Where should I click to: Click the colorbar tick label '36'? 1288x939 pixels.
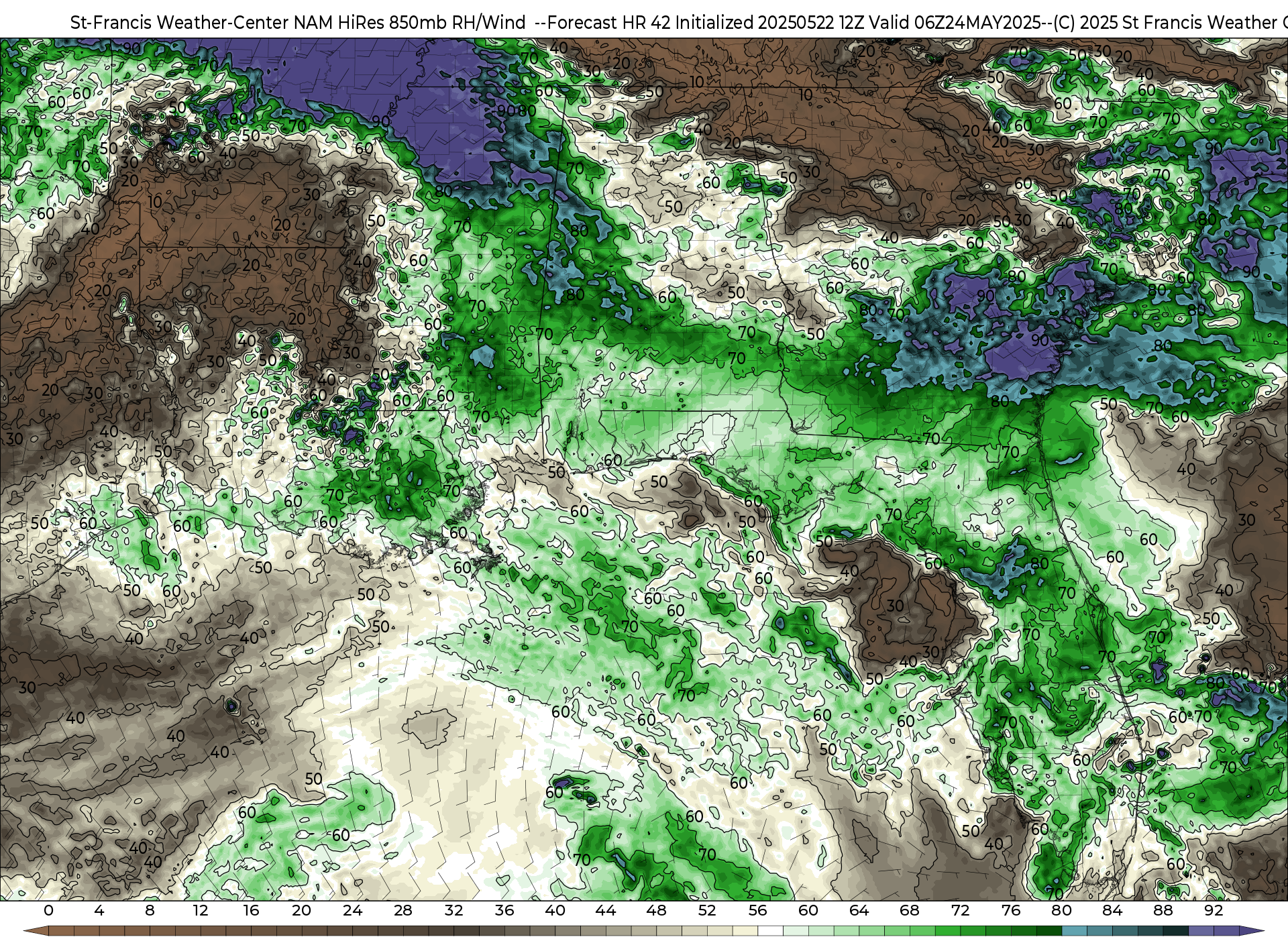(504, 911)
